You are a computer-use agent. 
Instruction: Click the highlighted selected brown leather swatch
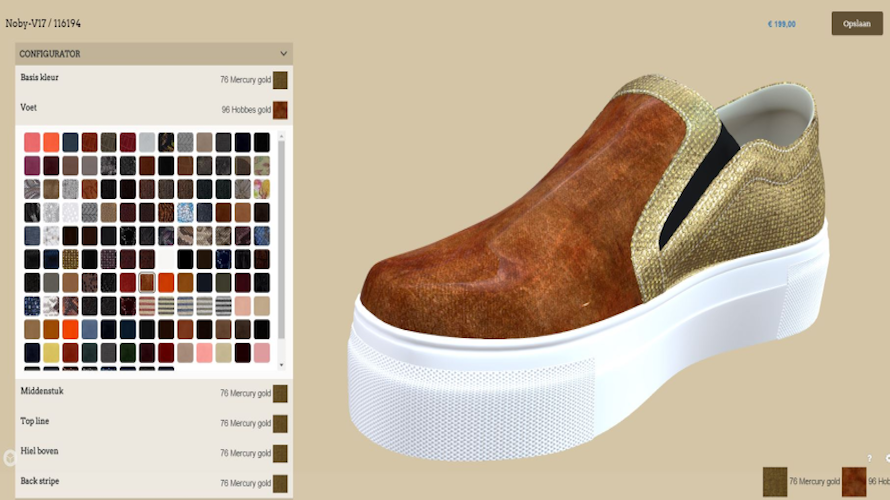(x=147, y=283)
